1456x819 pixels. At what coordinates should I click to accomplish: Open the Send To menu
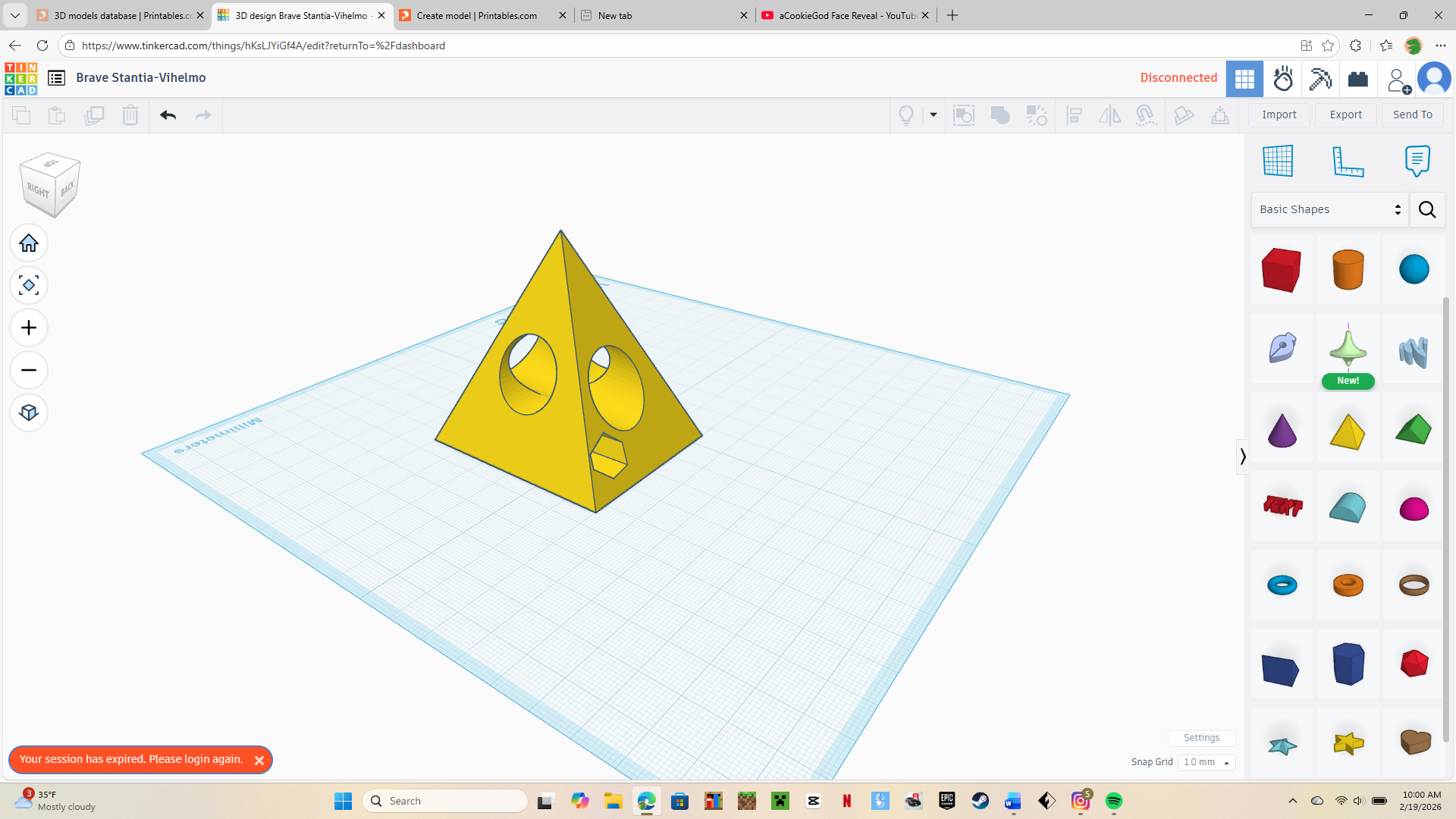pos(1412,115)
